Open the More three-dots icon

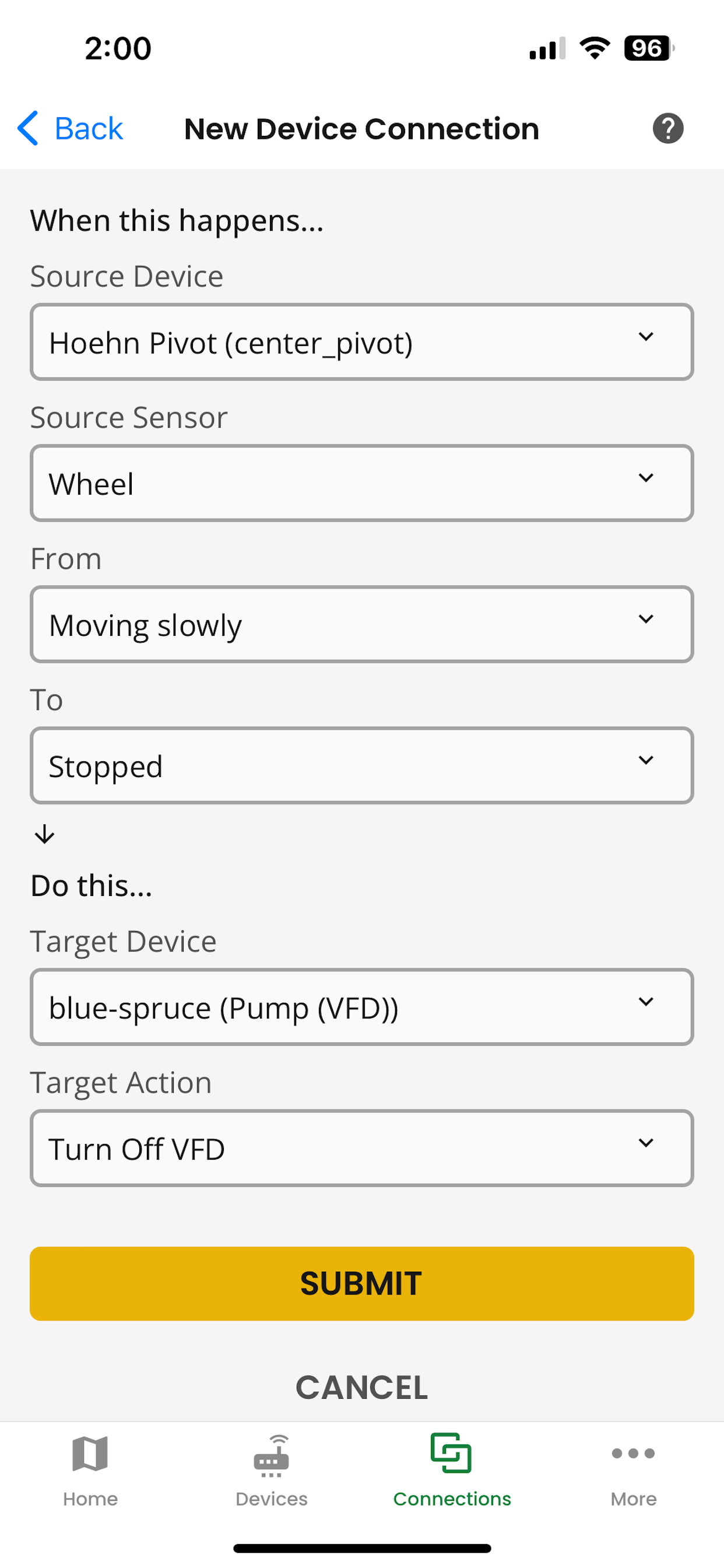(633, 1454)
